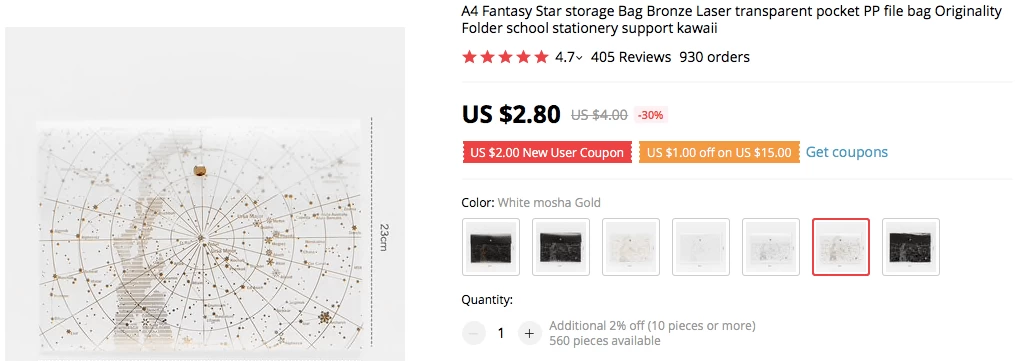Click the US $2.00 New User Coupon
Viewport: 1015px width, 361px height.
click(547, 153)
